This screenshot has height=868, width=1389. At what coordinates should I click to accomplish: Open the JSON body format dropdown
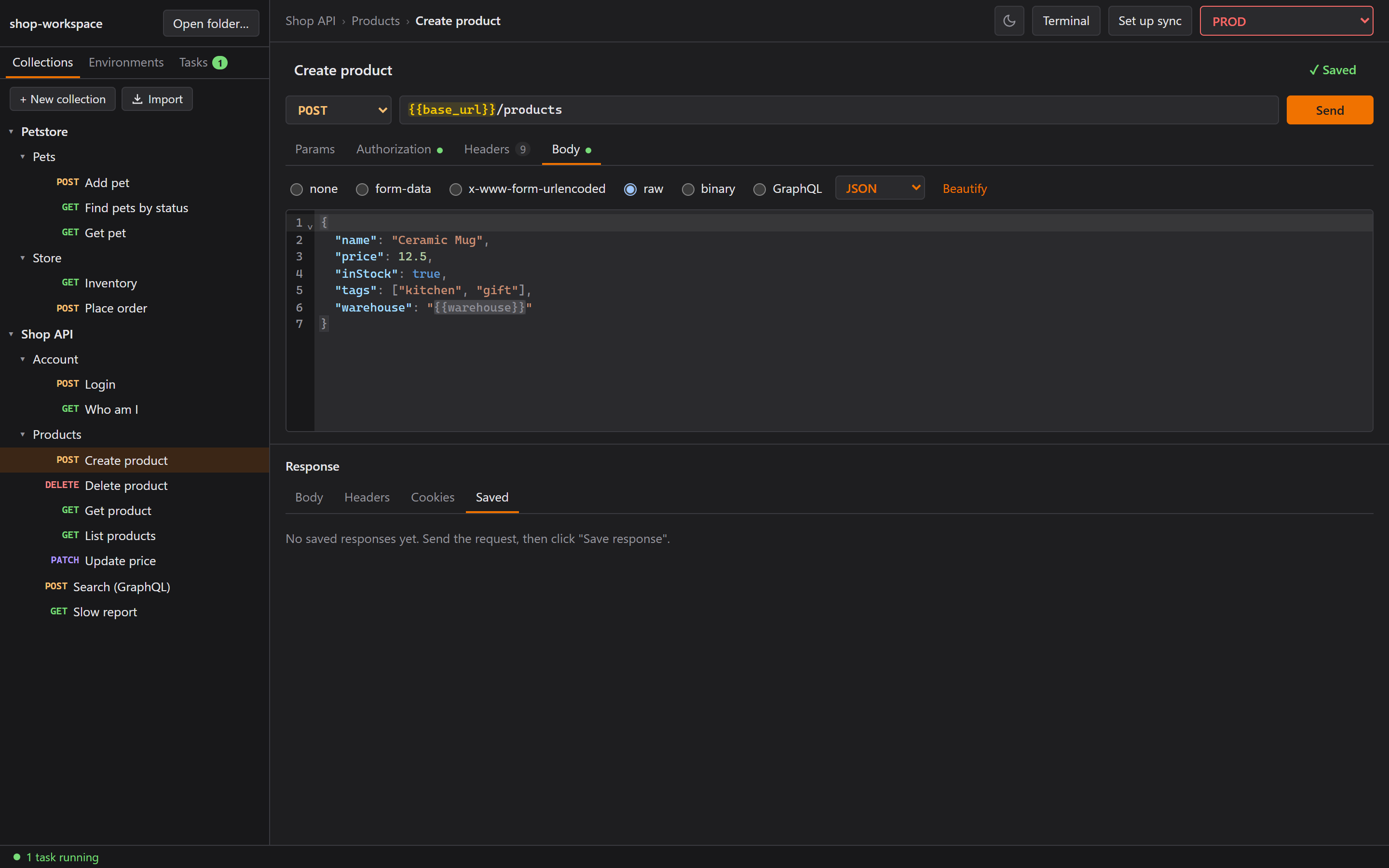tap(879, 188)
